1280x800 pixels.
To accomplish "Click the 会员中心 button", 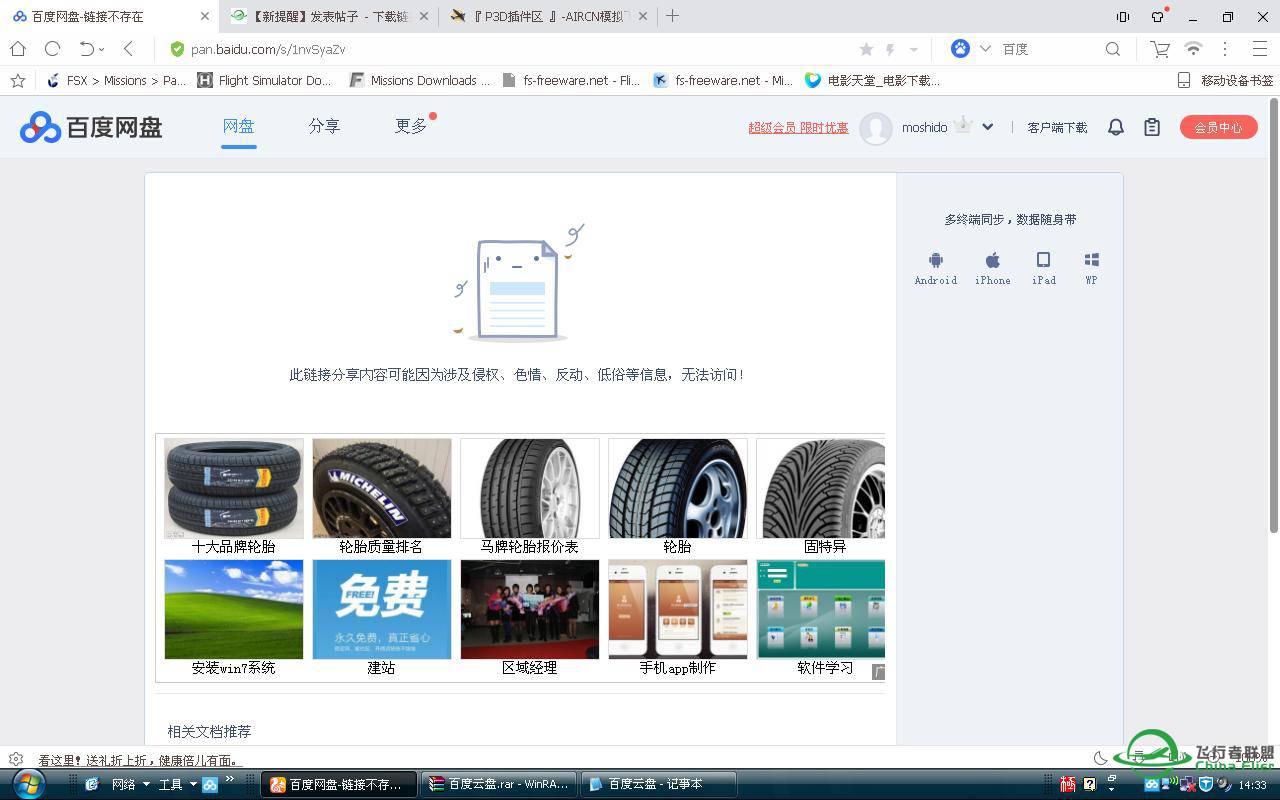I will [x=1218, y=127].
